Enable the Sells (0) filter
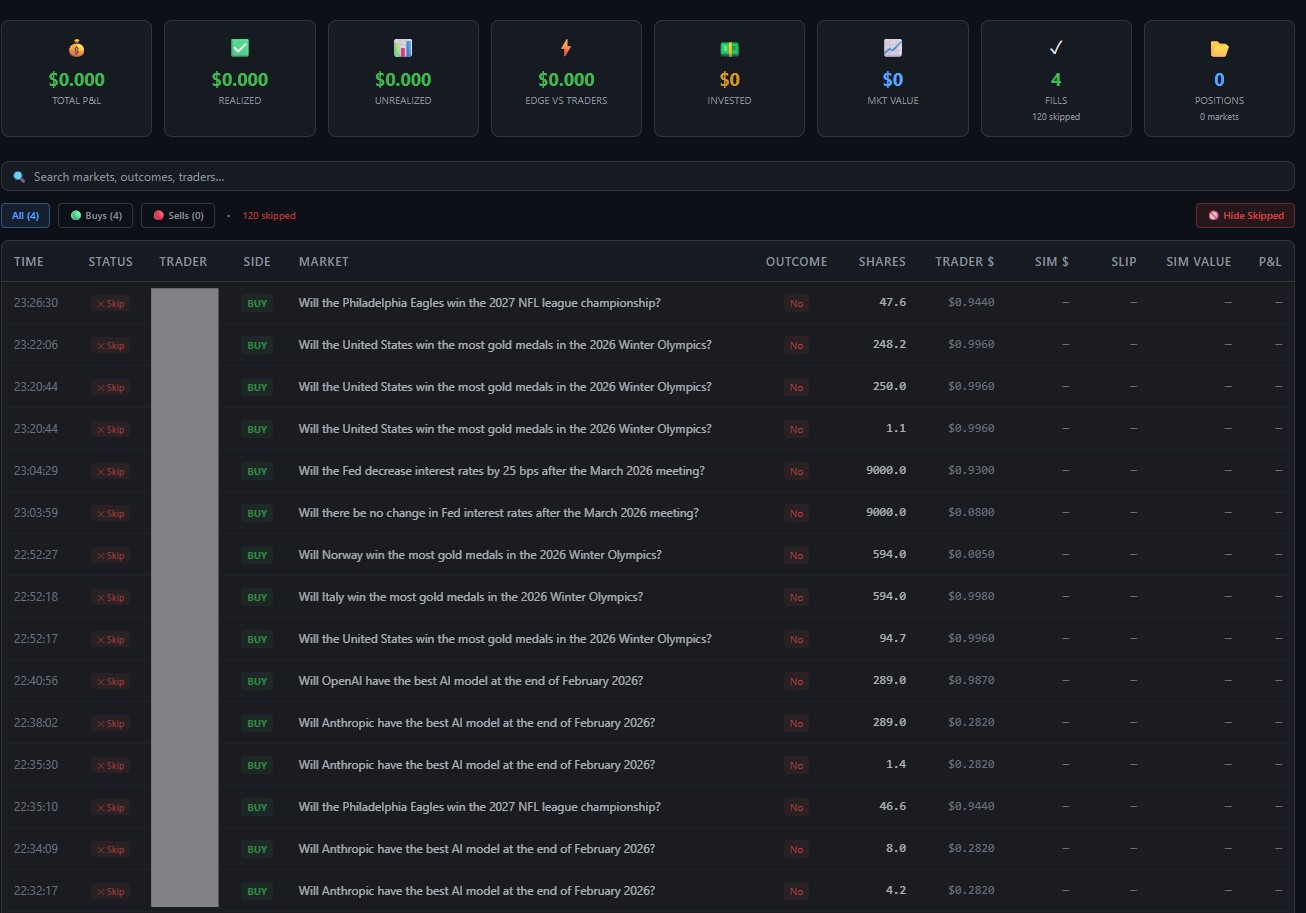This screenshot has width=1306, height=913. pos(177,215)
